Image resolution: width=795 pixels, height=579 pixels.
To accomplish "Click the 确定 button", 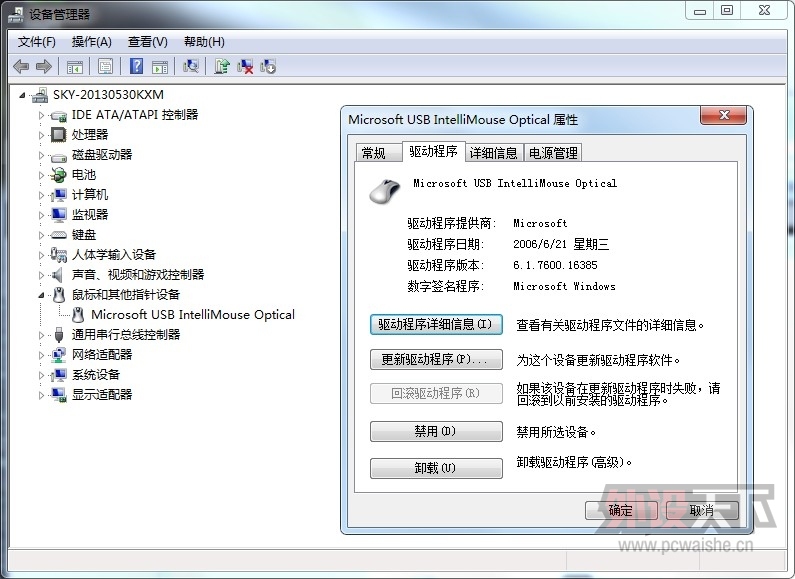I will coord(621,511).
